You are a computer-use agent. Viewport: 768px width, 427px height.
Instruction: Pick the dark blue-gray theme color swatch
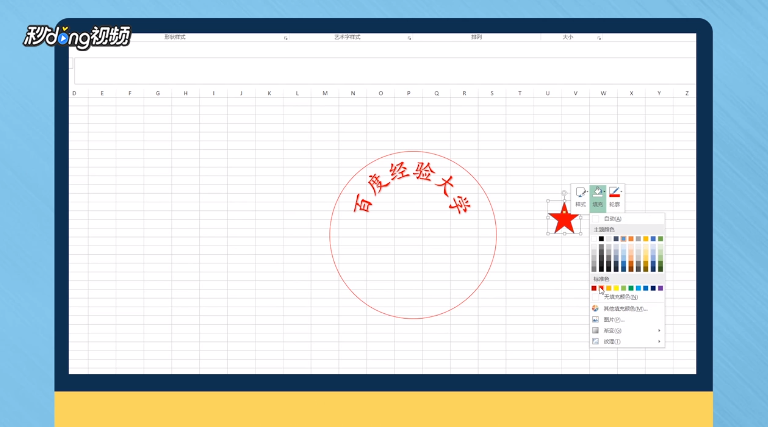[x=616, y=238]
